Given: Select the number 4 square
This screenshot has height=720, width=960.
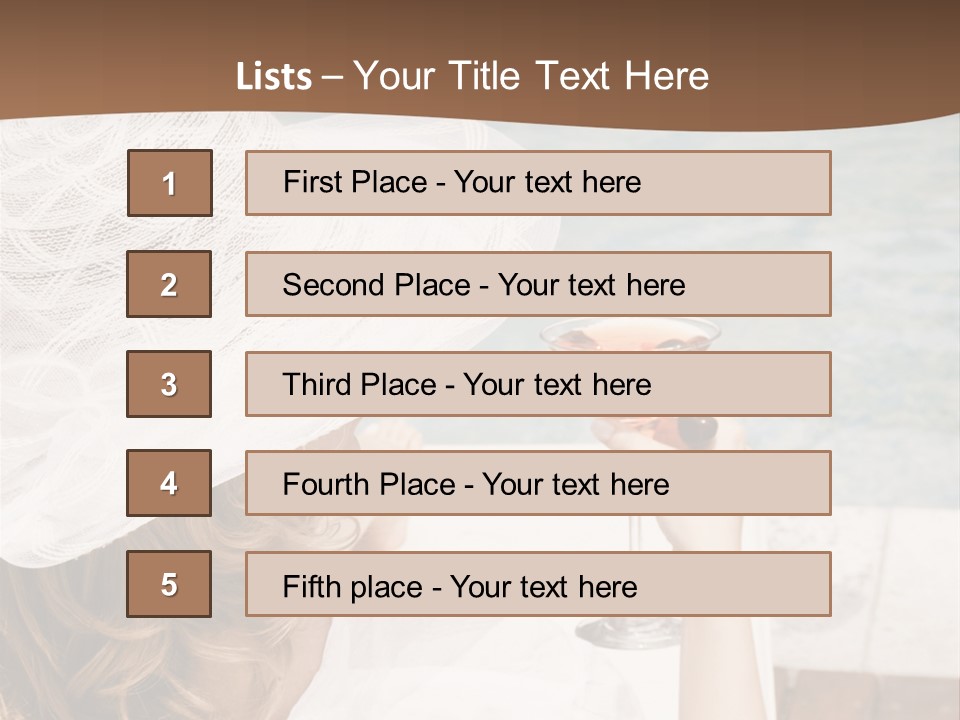Looking at the screenshot, I should [169, 483].
